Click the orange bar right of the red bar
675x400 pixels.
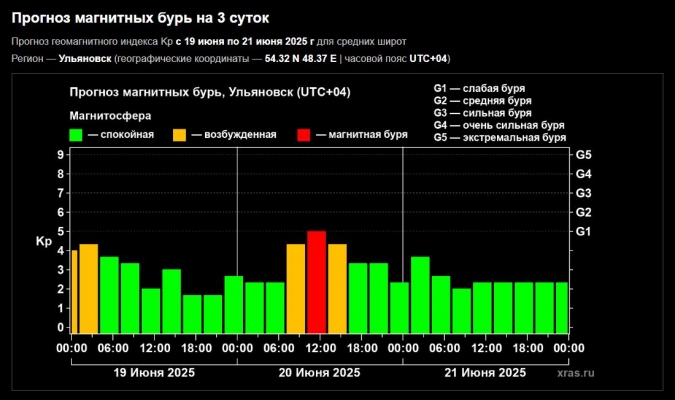[x=337, y=289]
